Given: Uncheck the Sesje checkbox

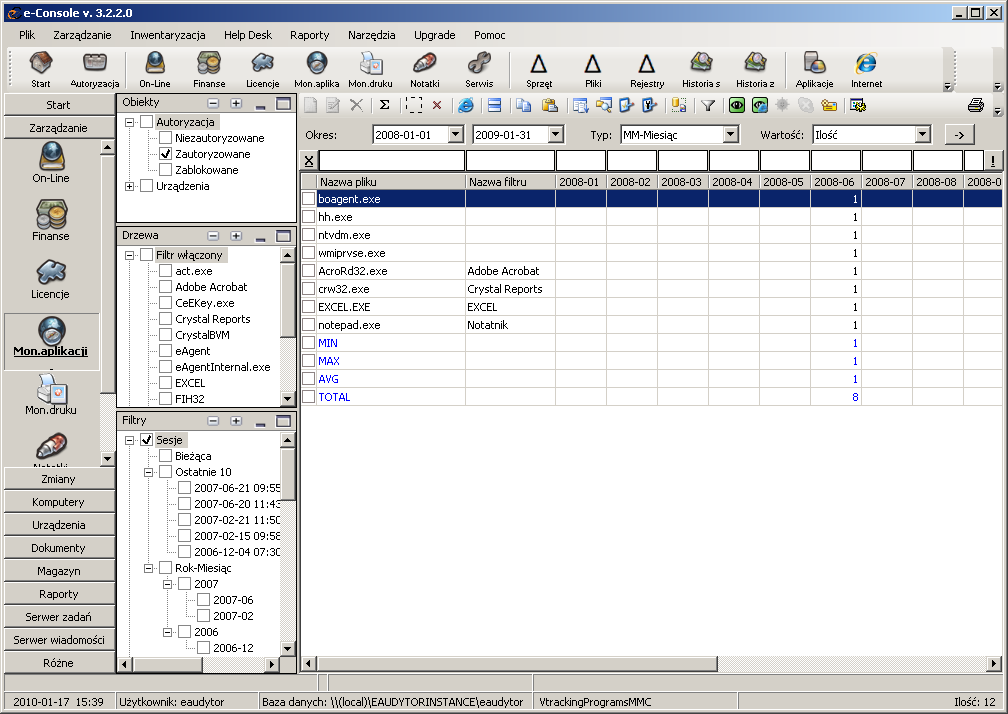Looking at the screenshot, I should point(147,440).
